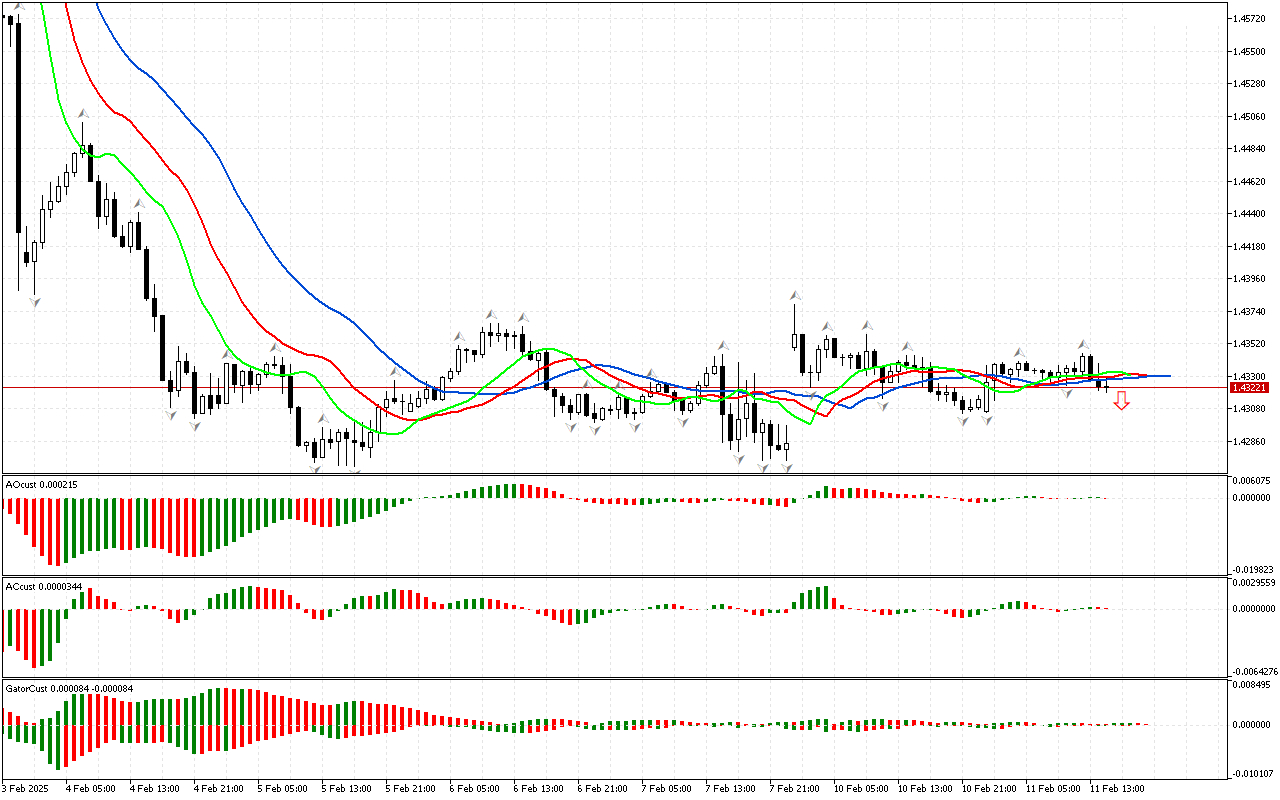Click the ACcust zero level 0.0000000
The image size is (1280, 800).
(x=1254, y=608)
